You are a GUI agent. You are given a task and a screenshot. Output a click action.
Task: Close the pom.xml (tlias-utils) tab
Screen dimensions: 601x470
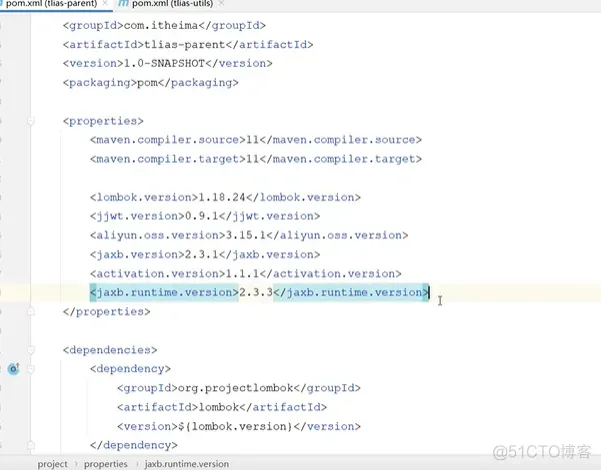click(x=221, y=4)
